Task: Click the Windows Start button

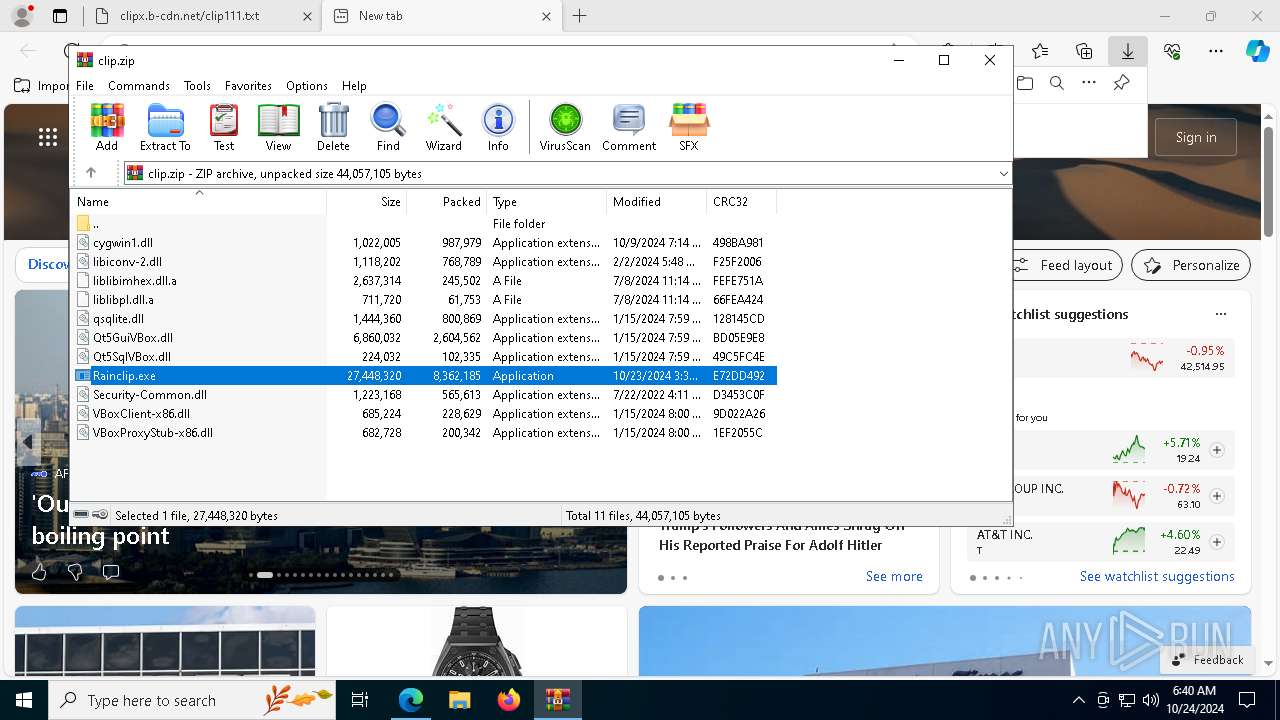Action: [24, 700]
